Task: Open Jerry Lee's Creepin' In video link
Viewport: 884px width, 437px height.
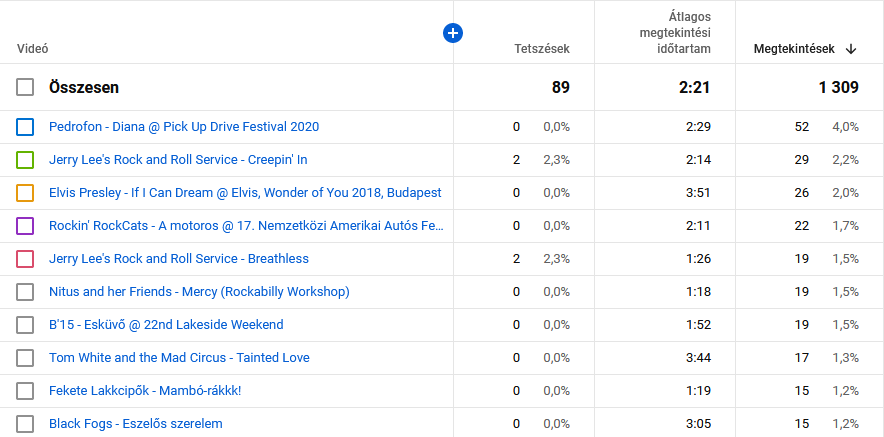Action: 178,160
